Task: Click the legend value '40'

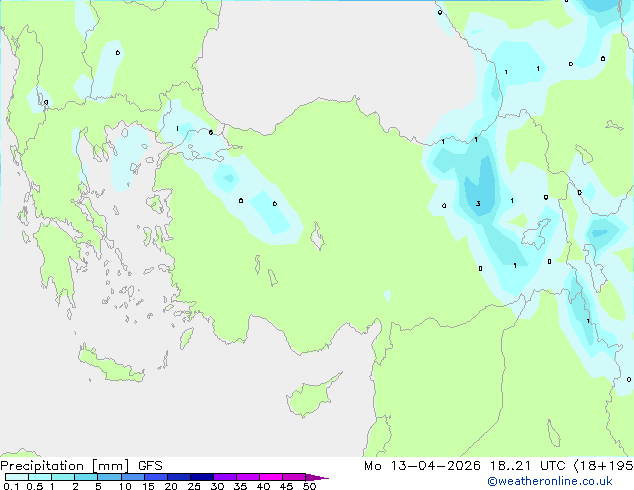Action: (263, 486)
